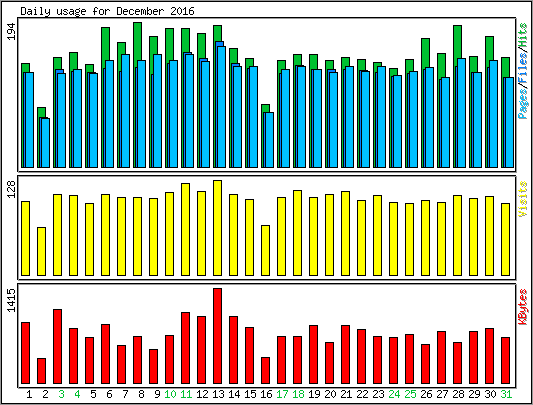This screenshot has height=405, width=533.
Task: Click day label '22' on the x-axis
Action: click(x=362, y=394)
